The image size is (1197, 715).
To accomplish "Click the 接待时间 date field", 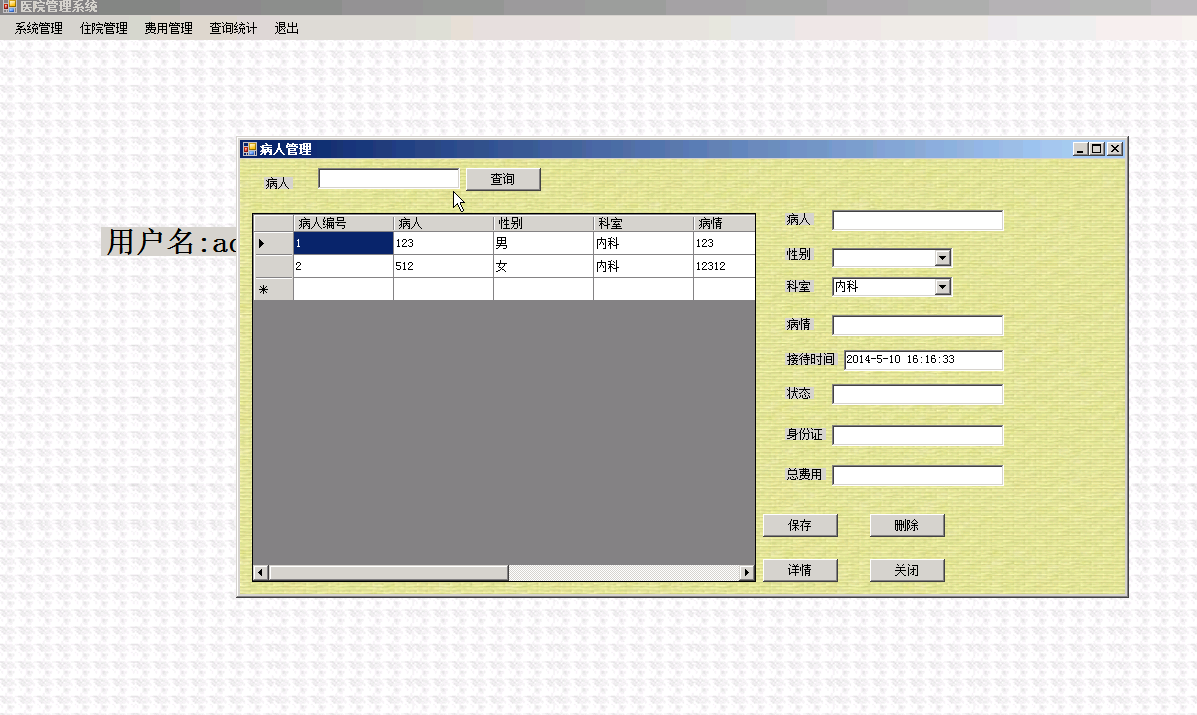I will [924, 360].
